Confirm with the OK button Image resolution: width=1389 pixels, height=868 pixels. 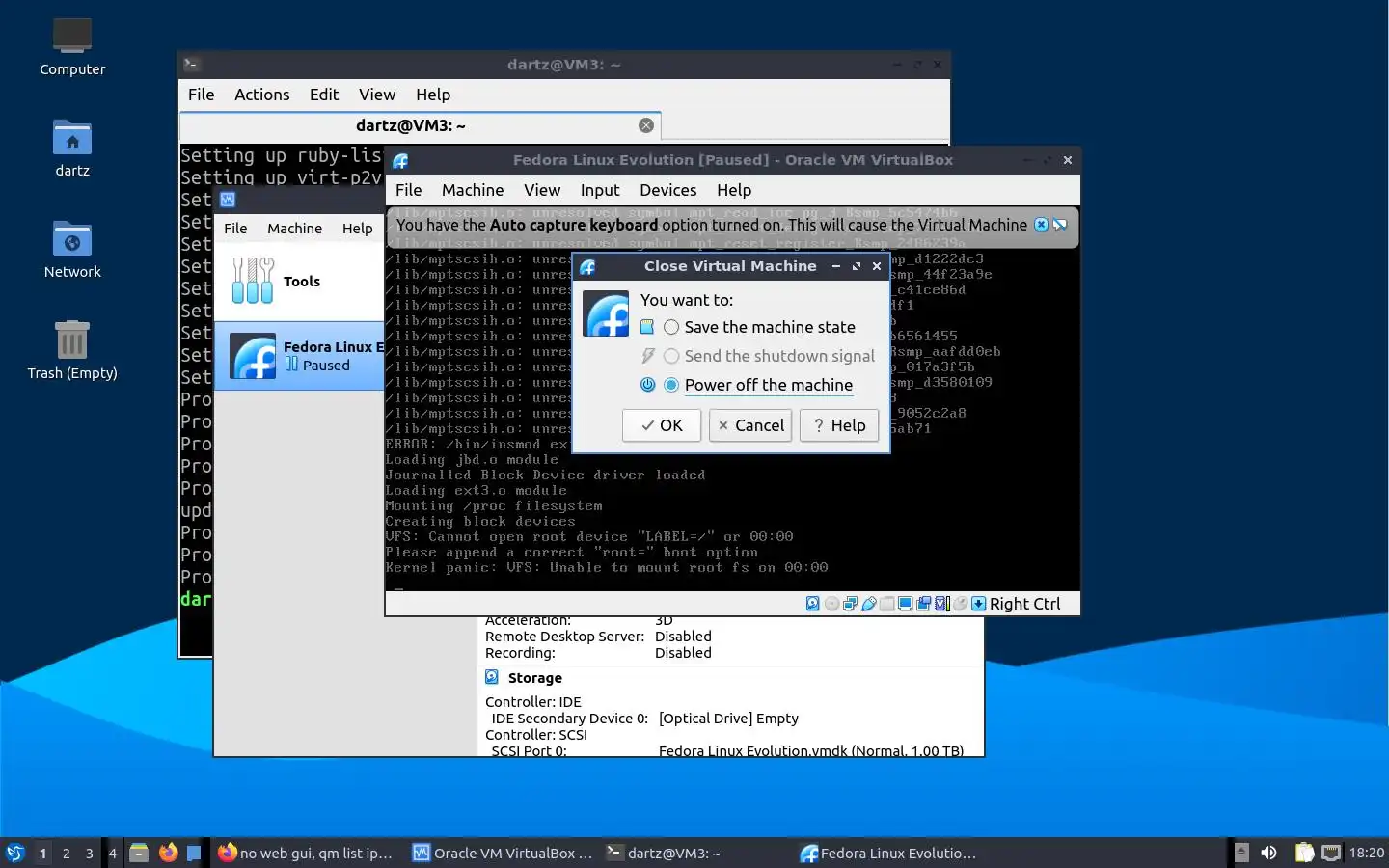tap(662, 425)
